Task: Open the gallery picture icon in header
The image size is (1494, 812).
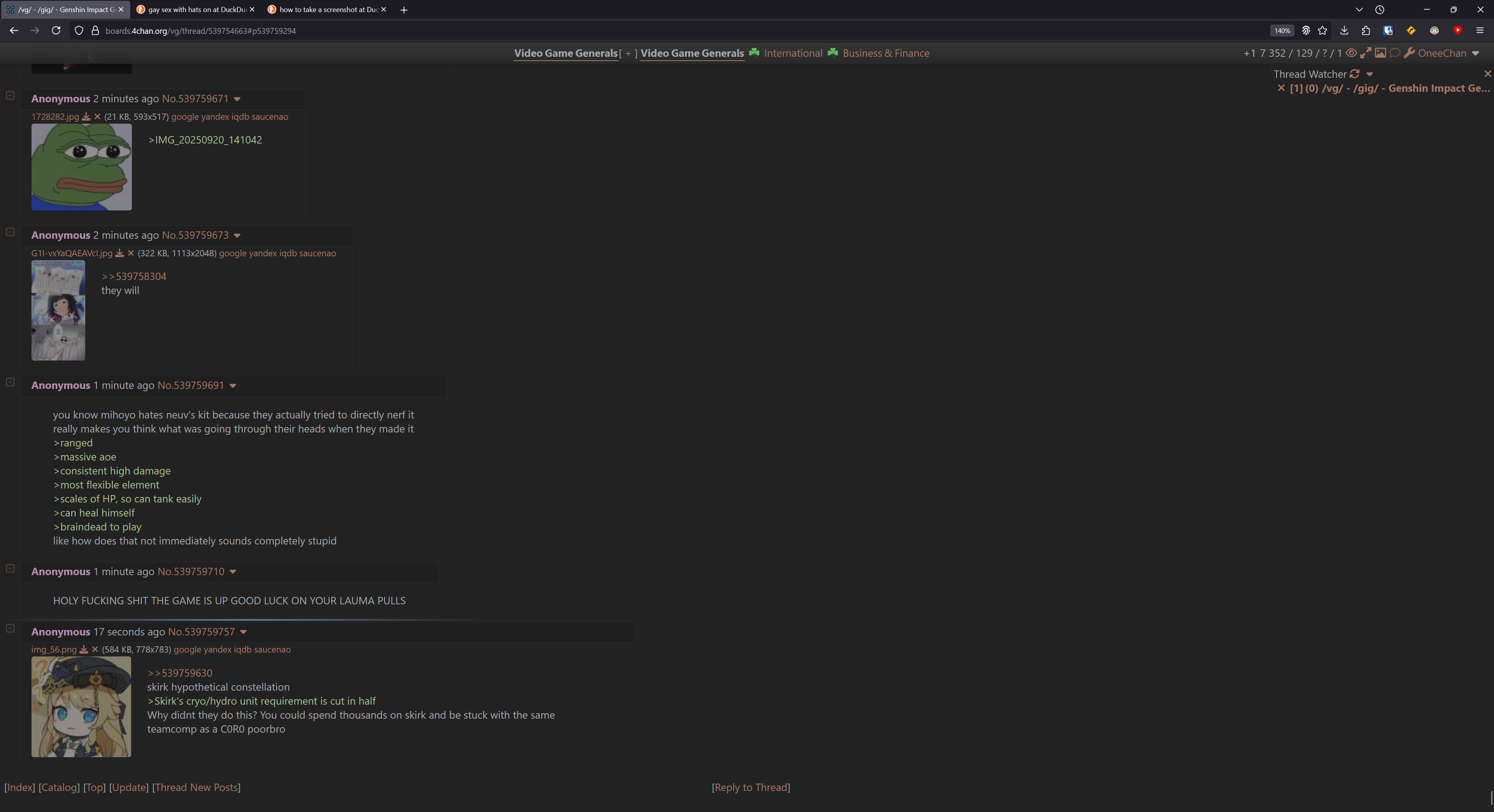Action: (x=1380, y=53)
